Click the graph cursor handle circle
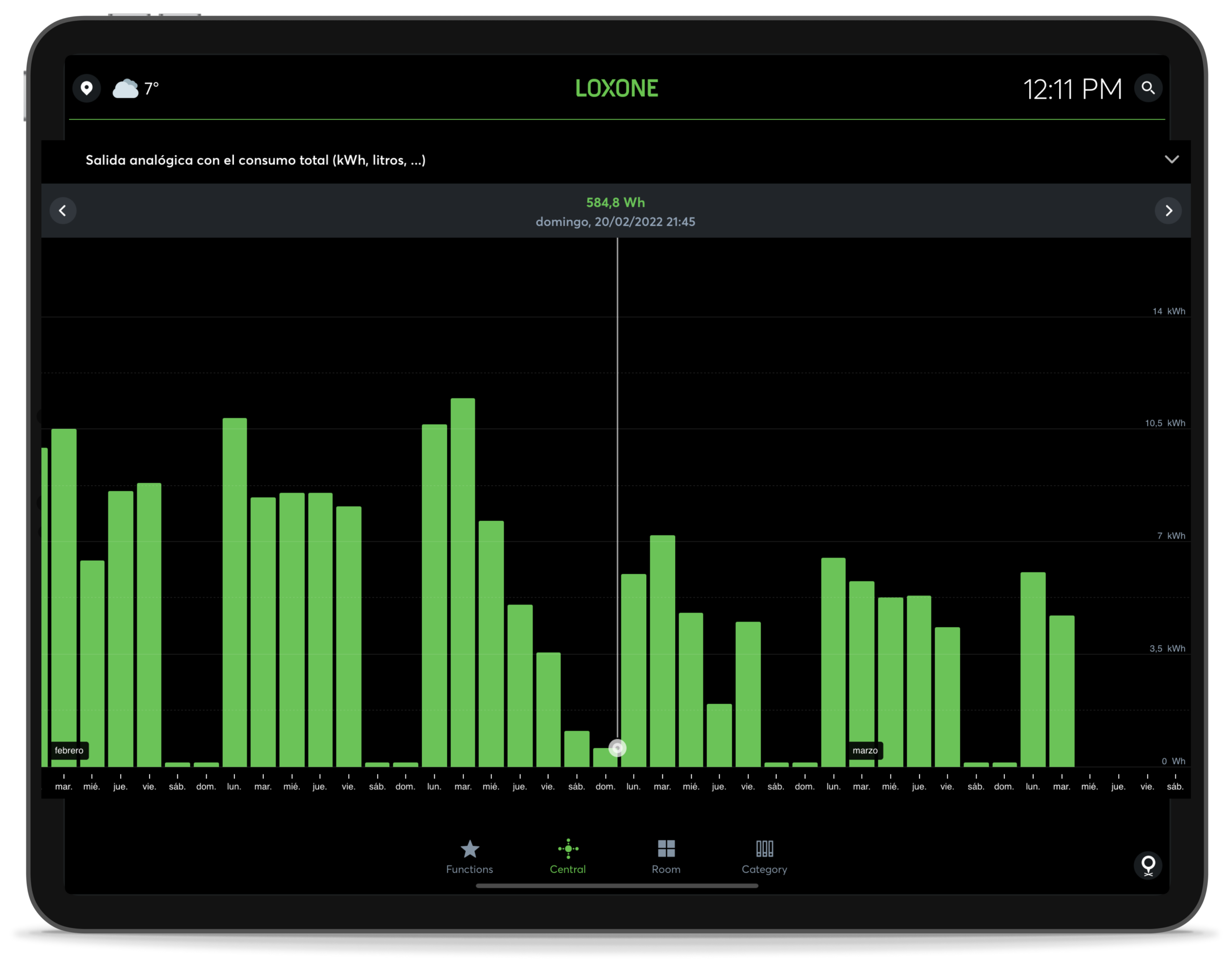Viewport: 1232px width, 967px height. [617, 748]
